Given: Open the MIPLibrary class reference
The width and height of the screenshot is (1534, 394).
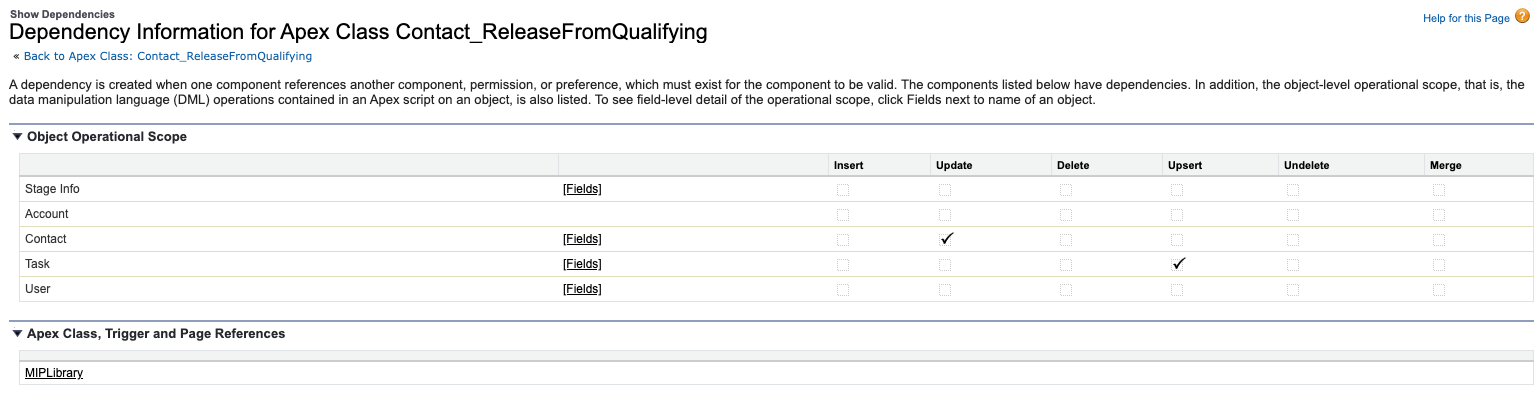Looking at the screenshot, I should coord(54,373).
